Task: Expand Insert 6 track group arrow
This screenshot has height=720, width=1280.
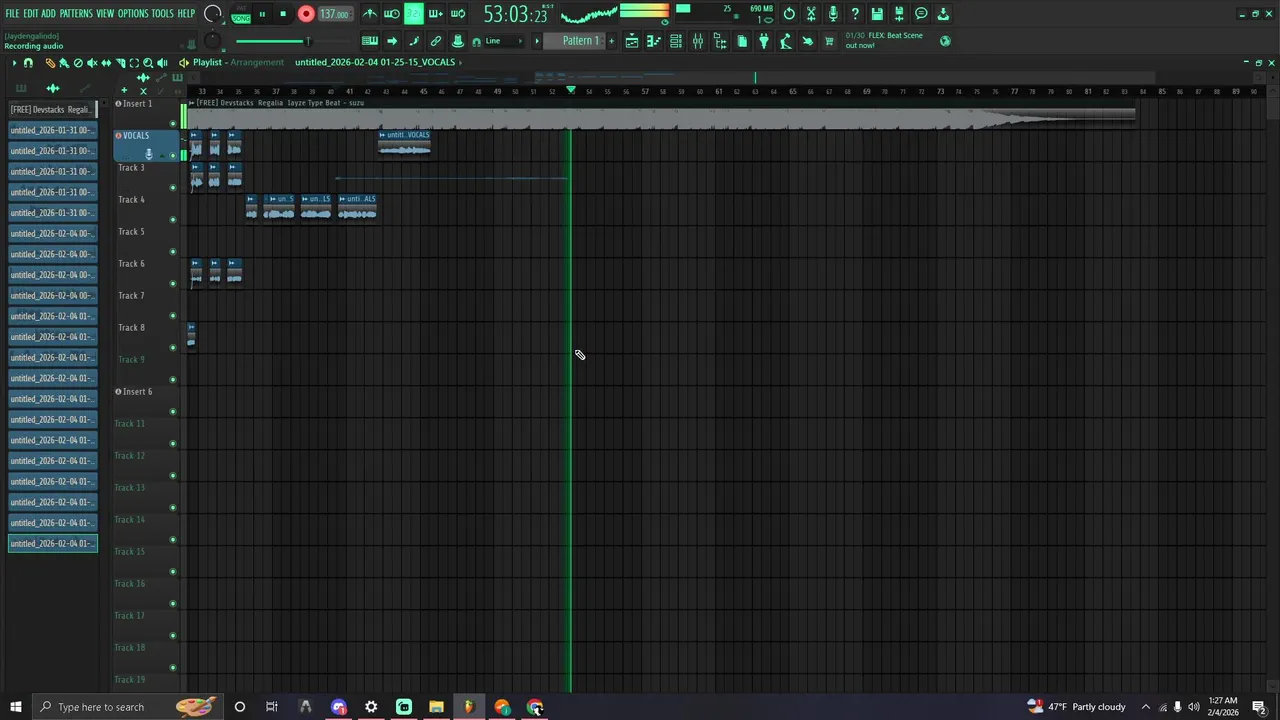Action: click(118, 391)
